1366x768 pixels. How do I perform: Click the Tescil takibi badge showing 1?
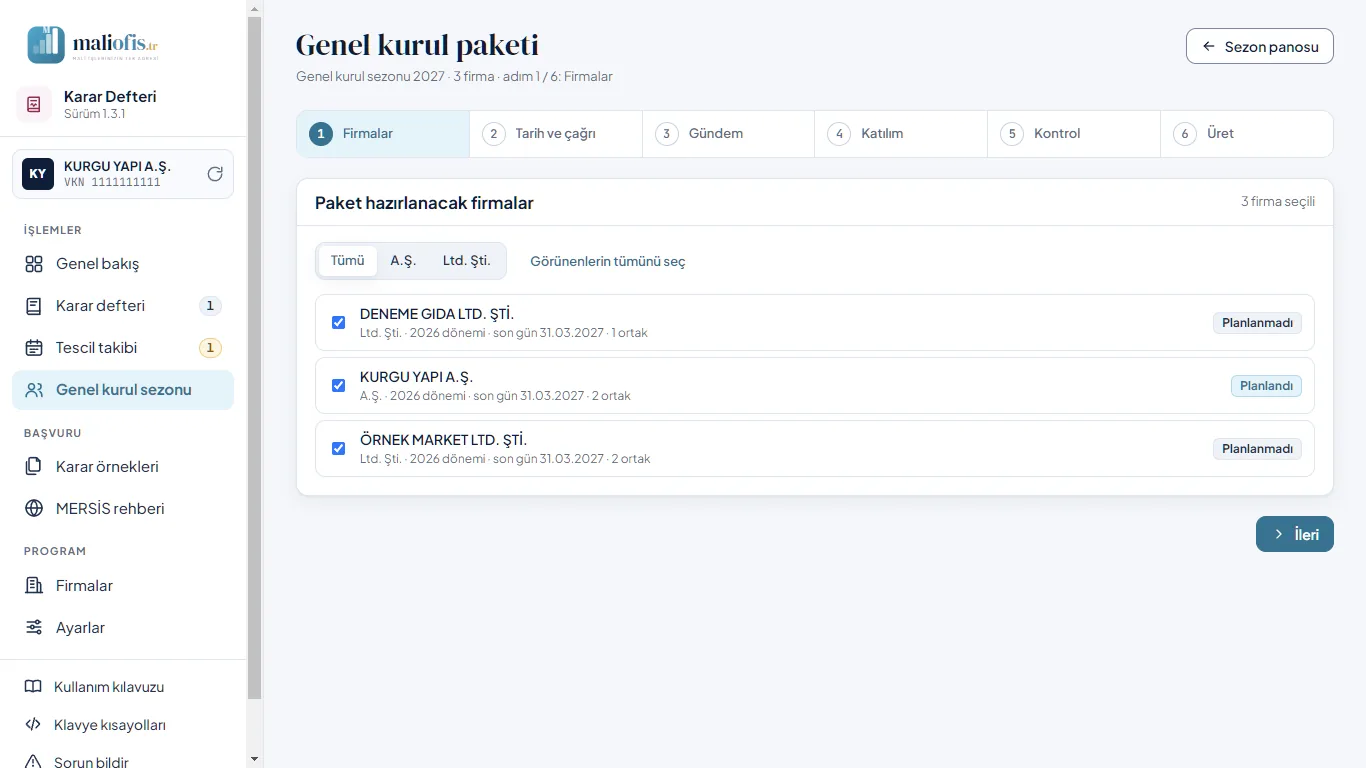click(210, 348)
